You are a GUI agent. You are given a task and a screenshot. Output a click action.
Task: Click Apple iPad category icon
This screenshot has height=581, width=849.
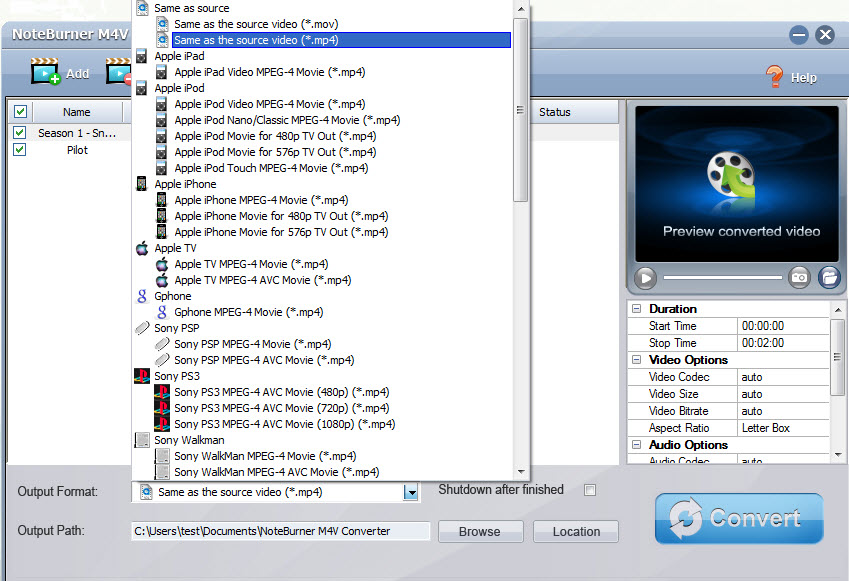pyautogui.click(x=142, y=56)
